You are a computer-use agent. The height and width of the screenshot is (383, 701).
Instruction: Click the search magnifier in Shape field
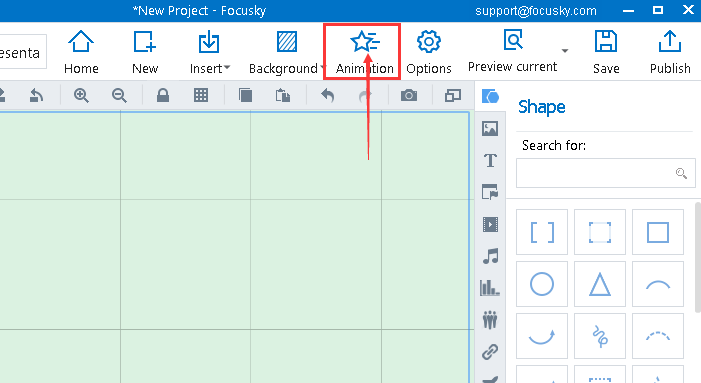tap(681, 173)
